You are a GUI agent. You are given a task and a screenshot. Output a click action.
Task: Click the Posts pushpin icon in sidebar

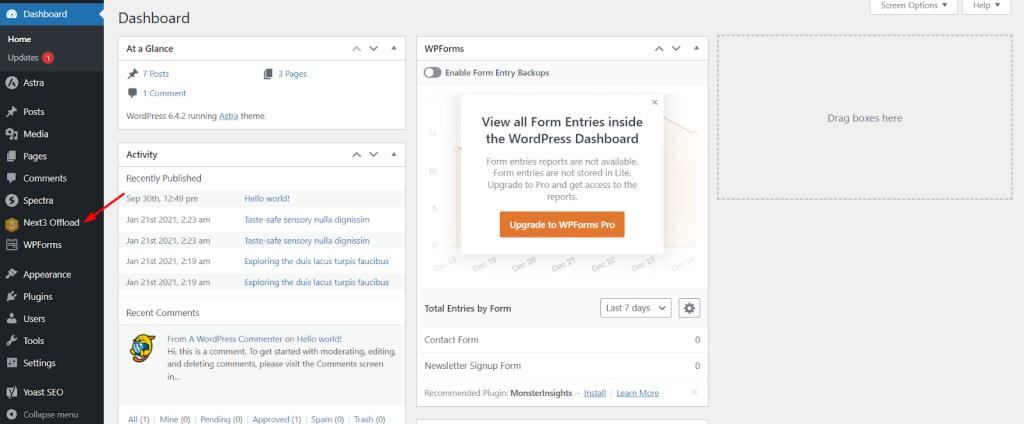click(x=11, y=112)
